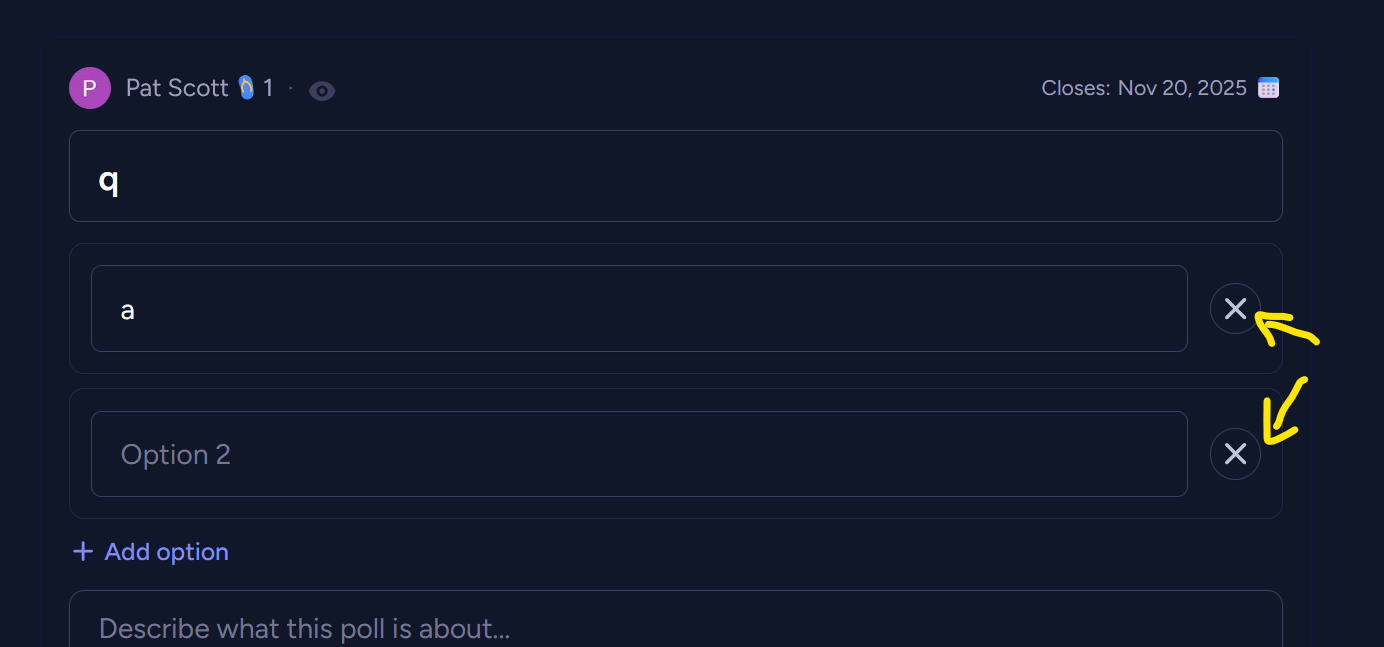This screenshot has width=1384, height=647.
Task: Click the 'Closes:' label
Action: [x=1075, y=88]
